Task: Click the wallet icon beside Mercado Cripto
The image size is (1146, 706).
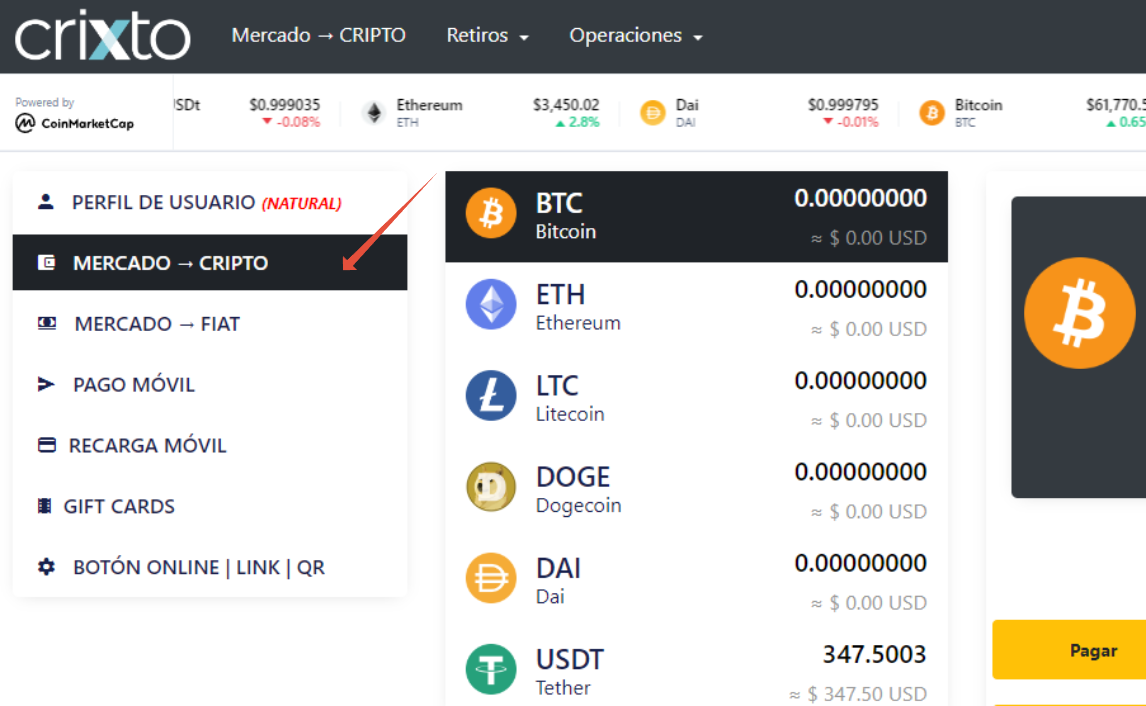Action: pyautogui.click(x=46, y=262)
